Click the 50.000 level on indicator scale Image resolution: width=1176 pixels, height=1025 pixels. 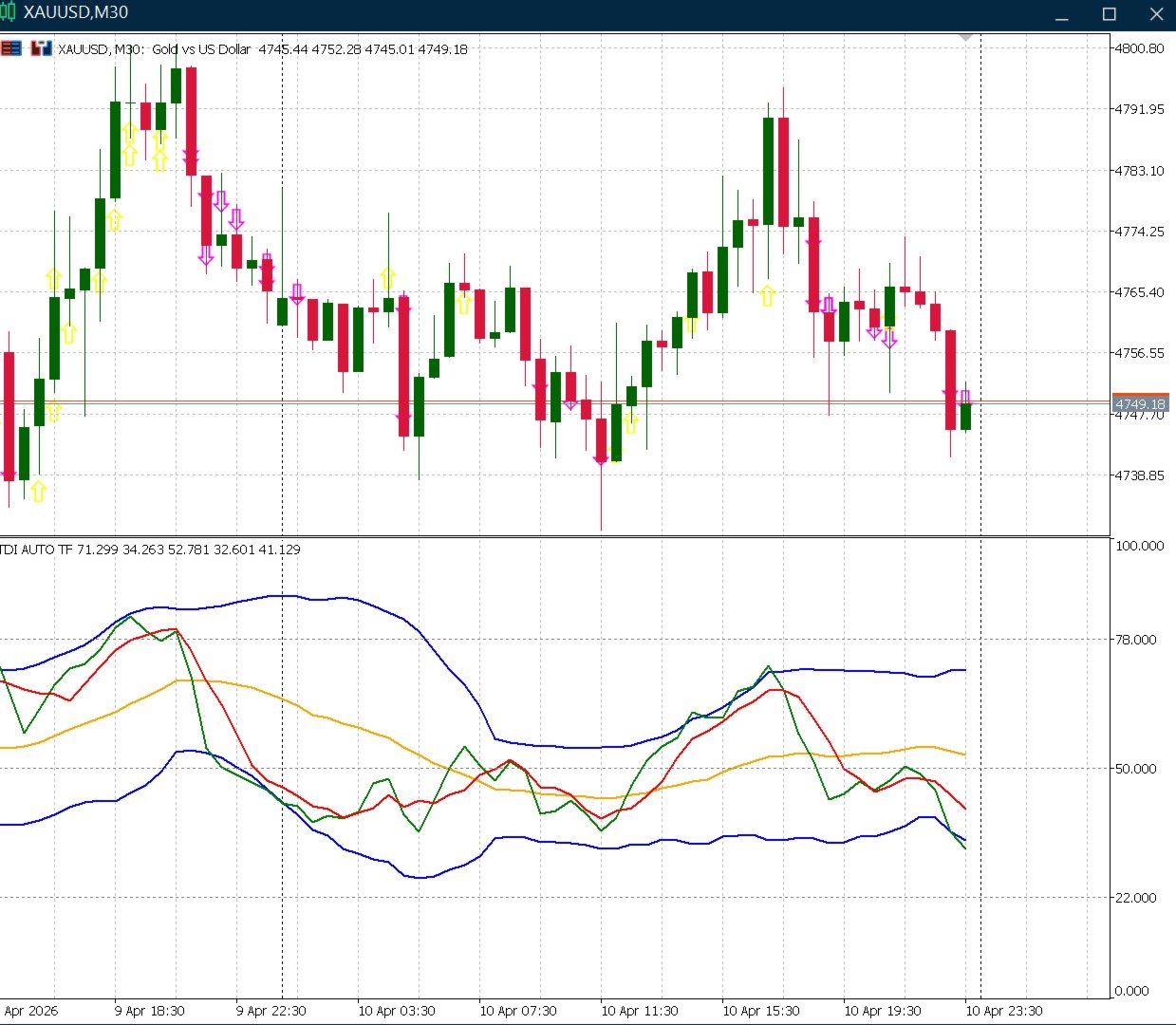1136,769
